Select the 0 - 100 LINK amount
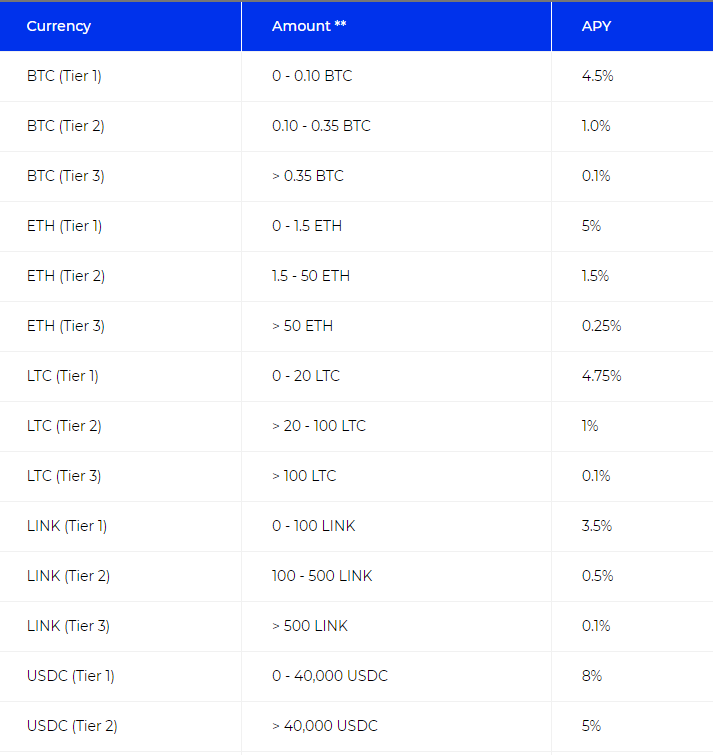 click(313, 526)
